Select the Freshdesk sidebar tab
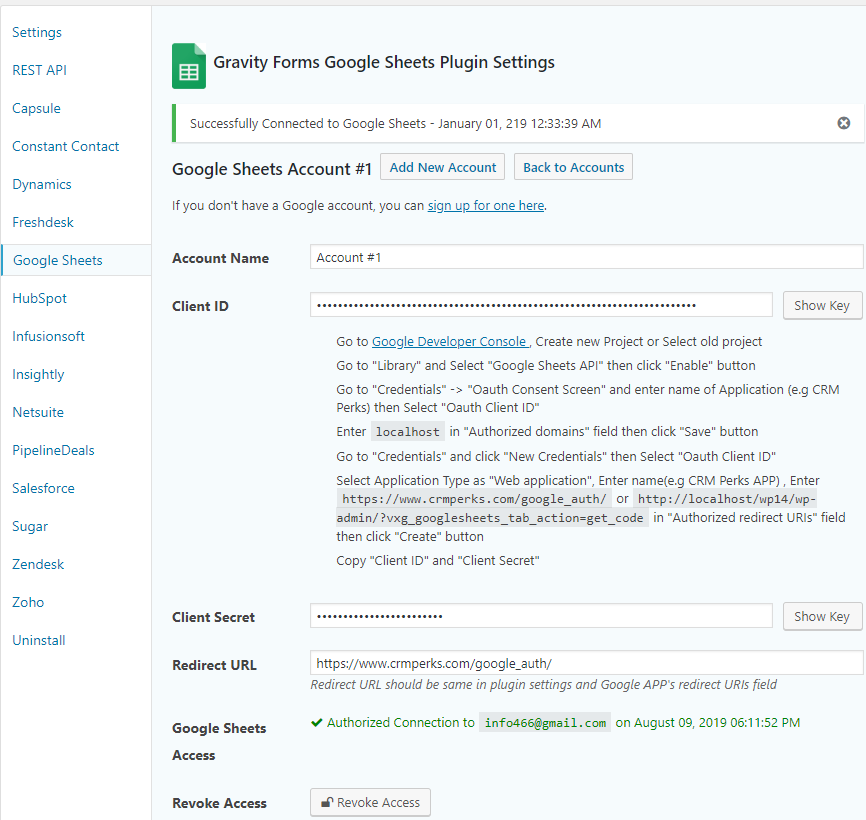 (43, 223)
